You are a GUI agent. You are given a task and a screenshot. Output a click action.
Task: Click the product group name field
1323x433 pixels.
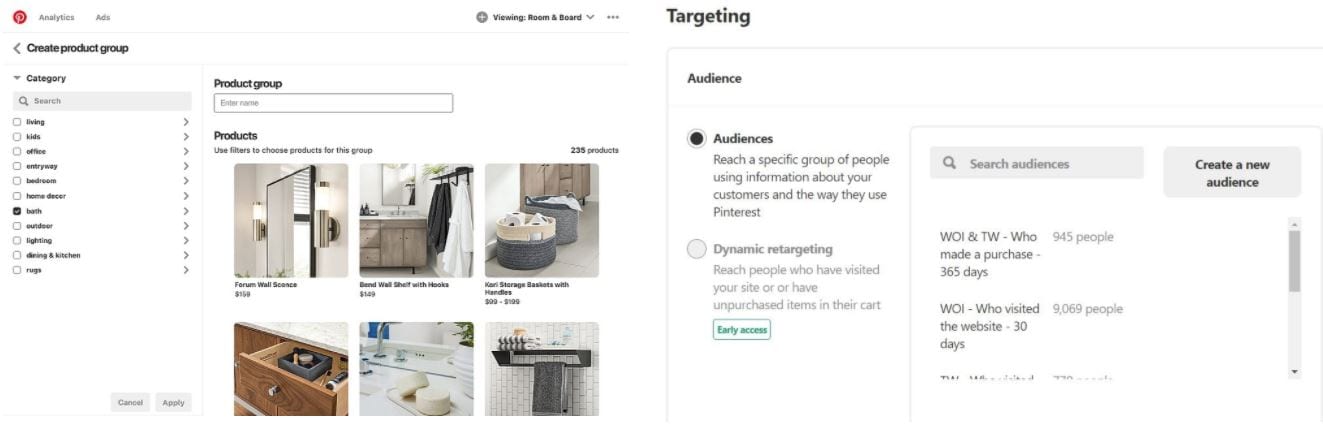click(333, 103)
